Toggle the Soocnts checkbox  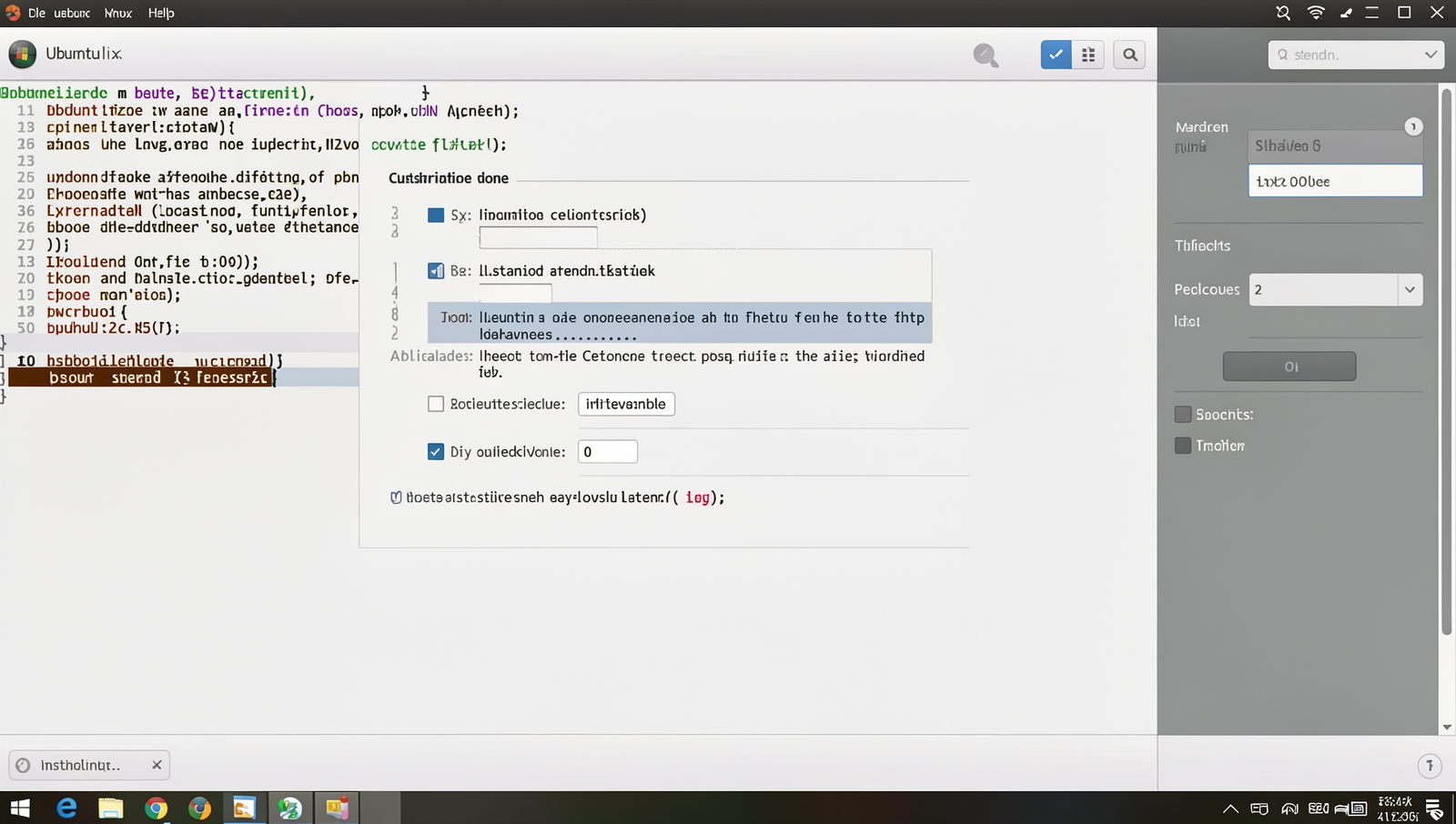tap(1183, 415)
